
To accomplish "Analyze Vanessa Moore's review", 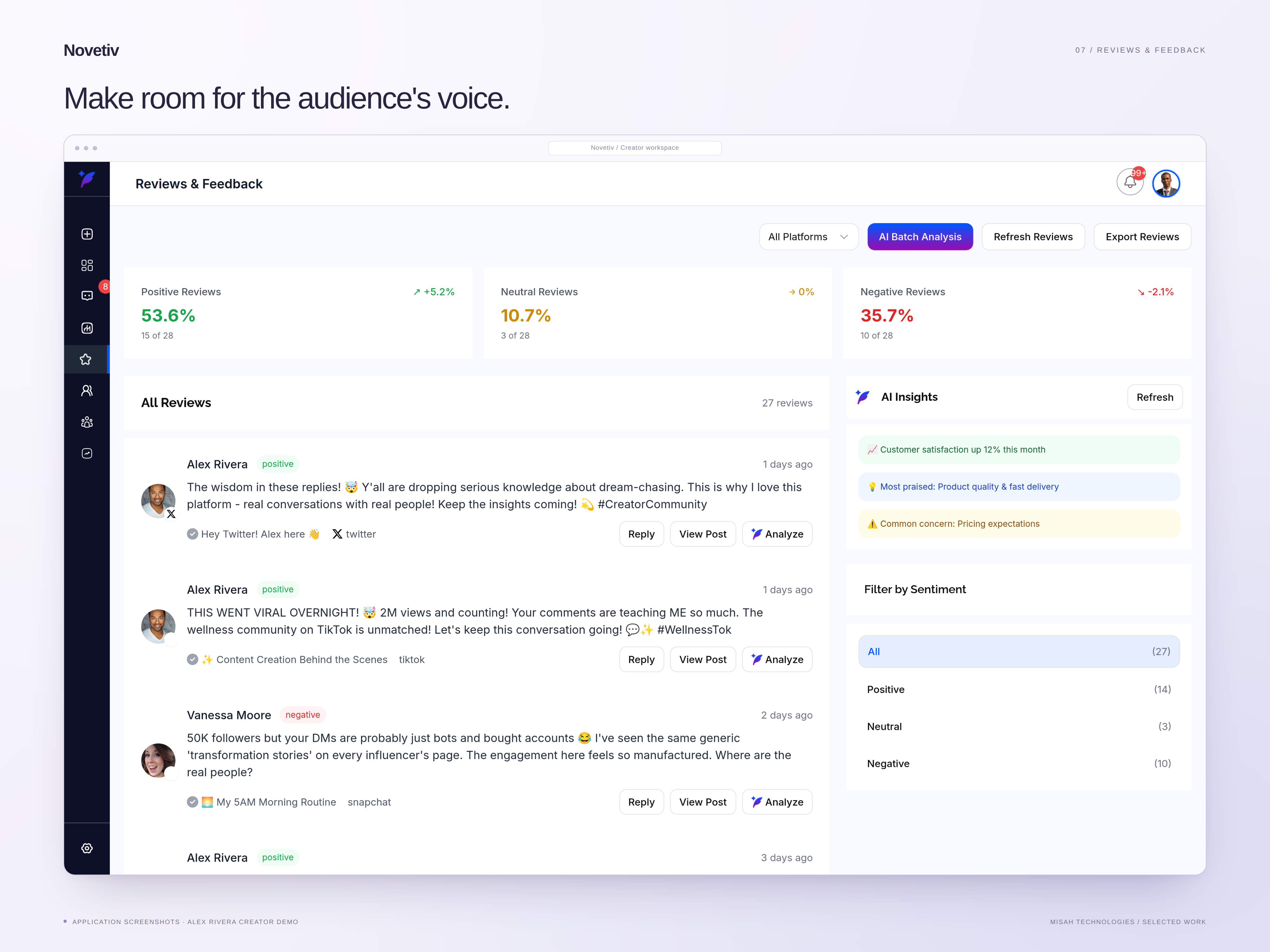I will (777, 802).
